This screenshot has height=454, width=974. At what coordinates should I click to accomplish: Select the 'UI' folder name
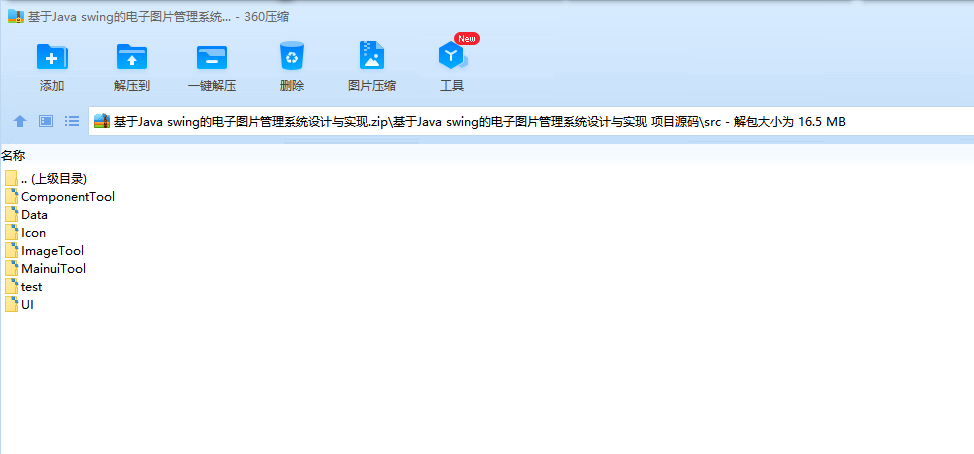pos(27,305)
